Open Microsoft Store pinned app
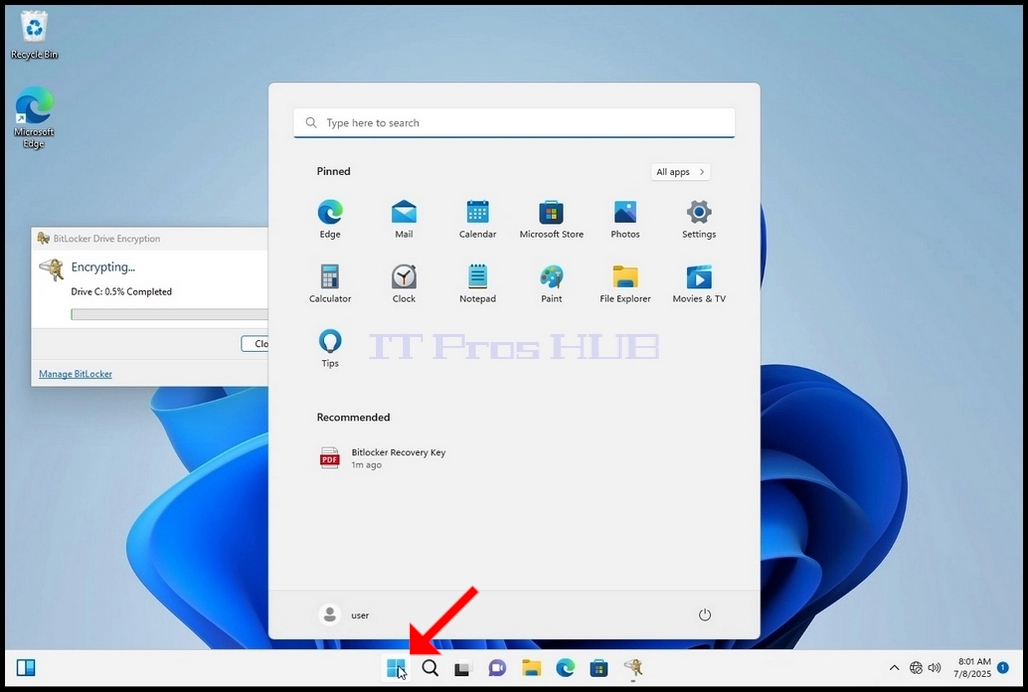 pyautogui.click(x=551, y=220)
